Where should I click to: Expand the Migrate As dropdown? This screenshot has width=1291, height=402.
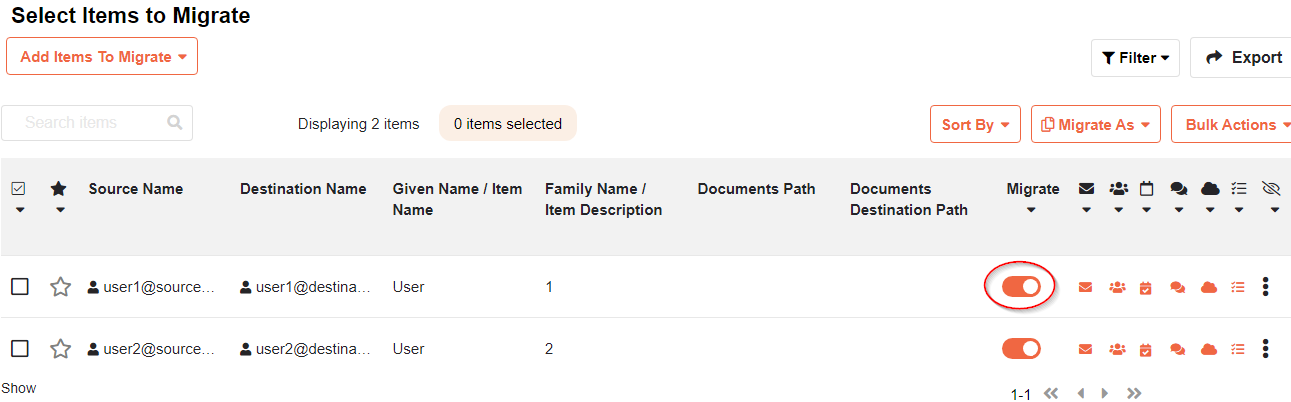(x=1095, y=125)
